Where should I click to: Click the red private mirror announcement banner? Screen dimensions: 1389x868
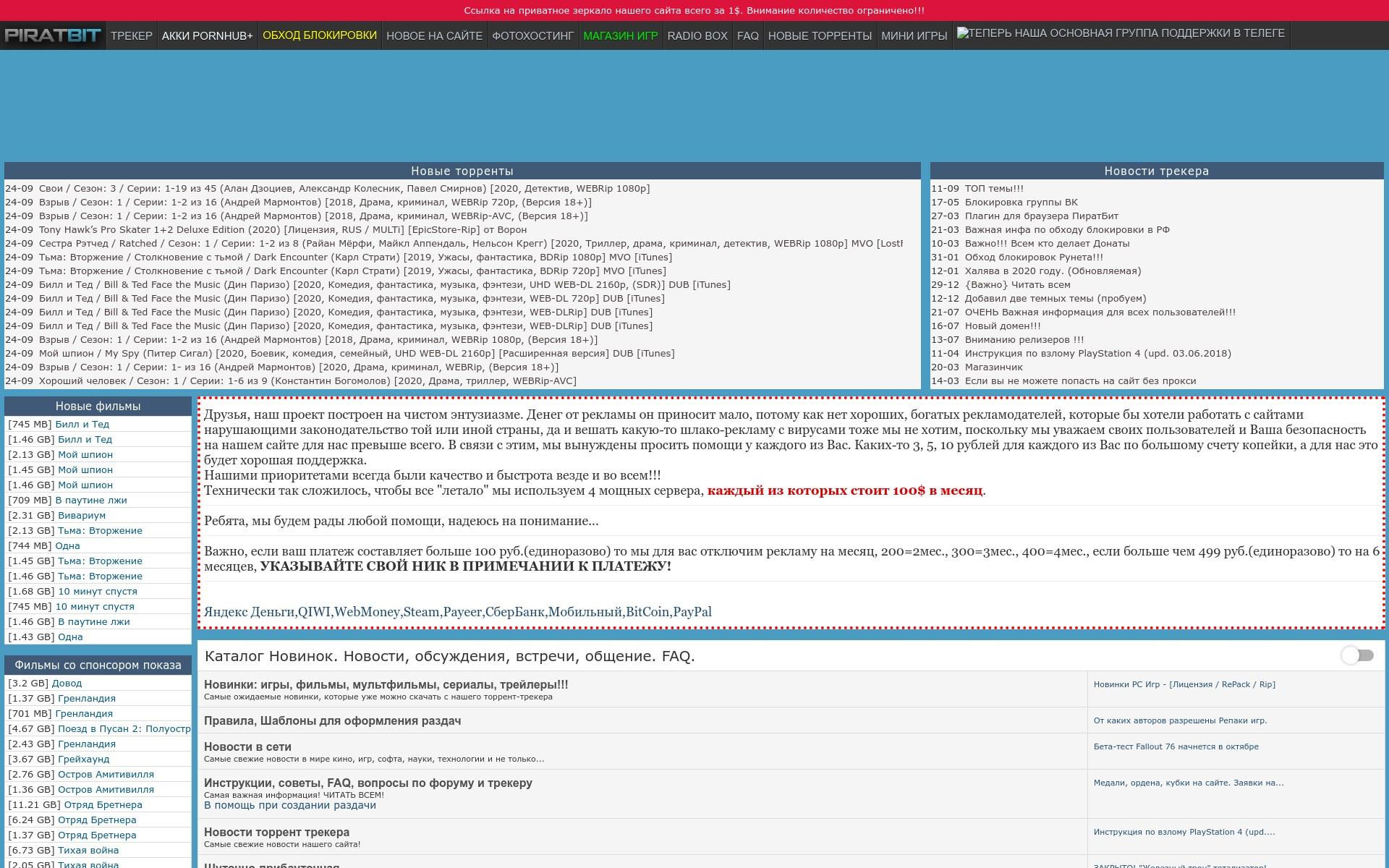click(694, 10)
